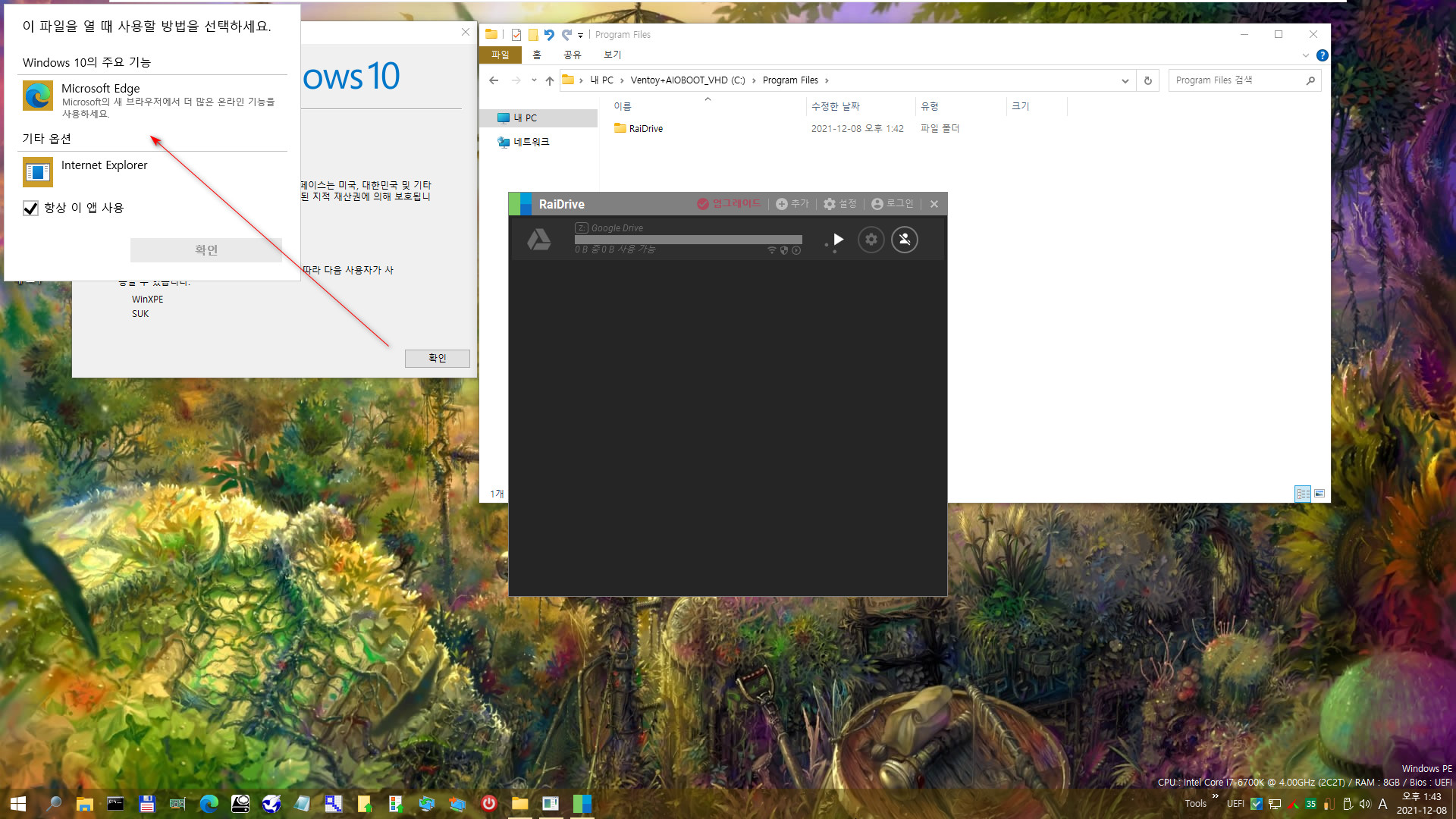Click 로그인 in the RaiDrive header

[x=893, y=204]
